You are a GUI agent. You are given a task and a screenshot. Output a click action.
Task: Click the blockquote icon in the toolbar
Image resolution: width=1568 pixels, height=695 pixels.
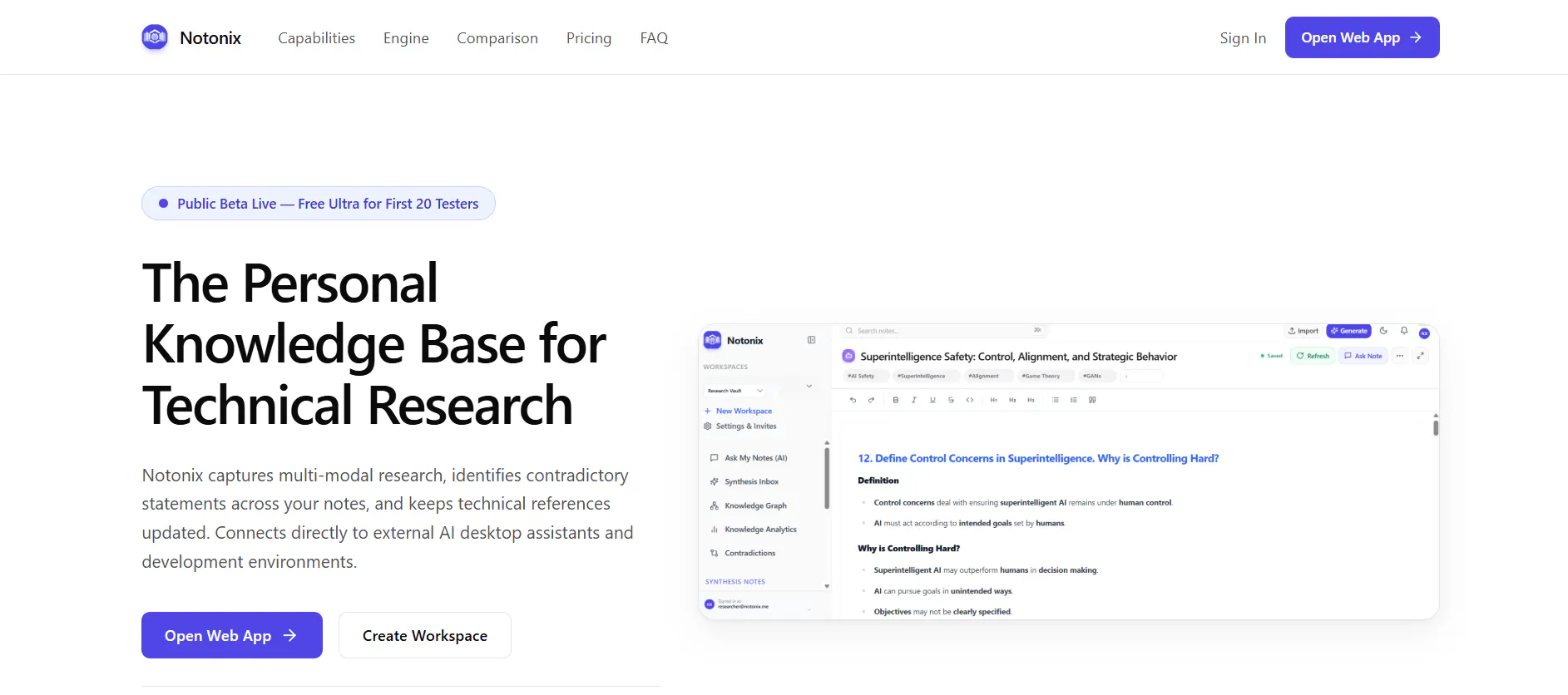click(x=1092, y=400)
